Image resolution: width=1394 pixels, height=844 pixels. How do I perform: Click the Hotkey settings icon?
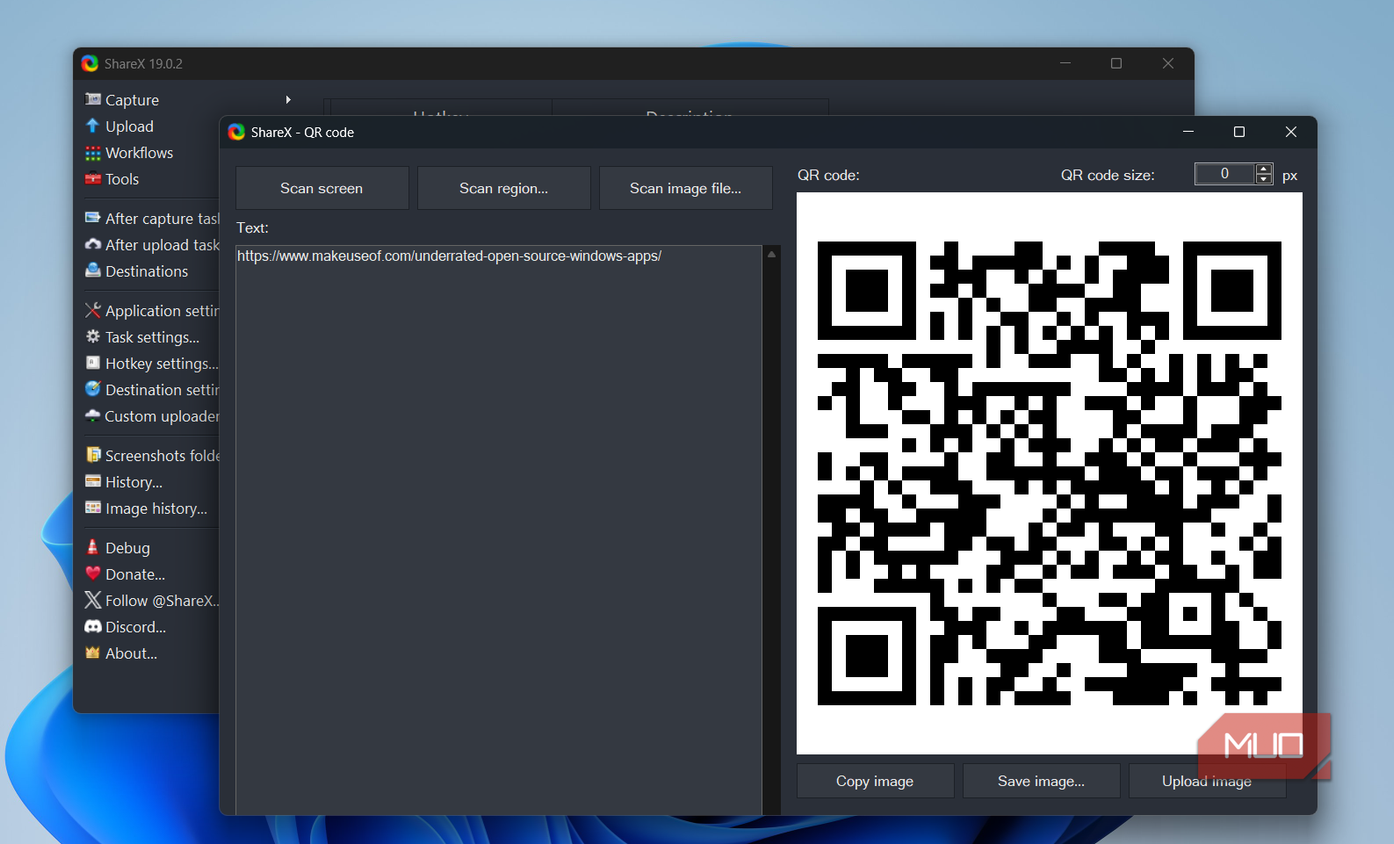point(93,363)
